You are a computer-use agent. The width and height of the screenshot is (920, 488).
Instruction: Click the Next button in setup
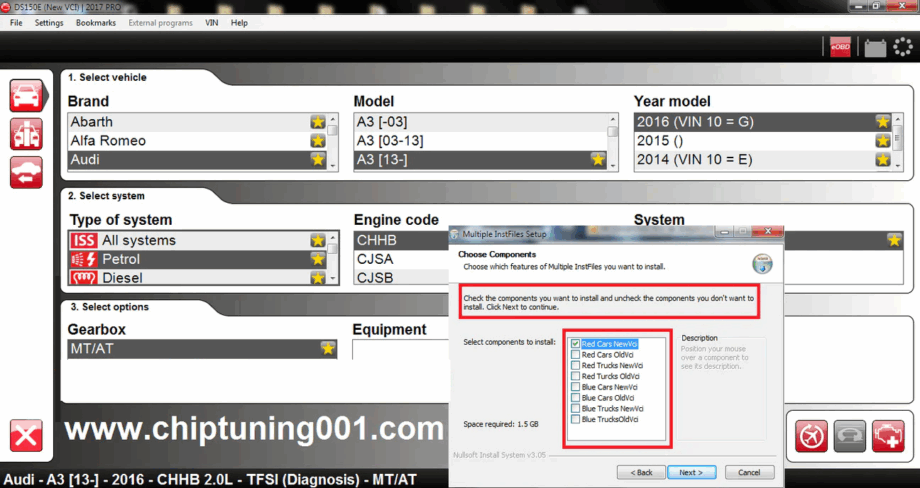691,472
